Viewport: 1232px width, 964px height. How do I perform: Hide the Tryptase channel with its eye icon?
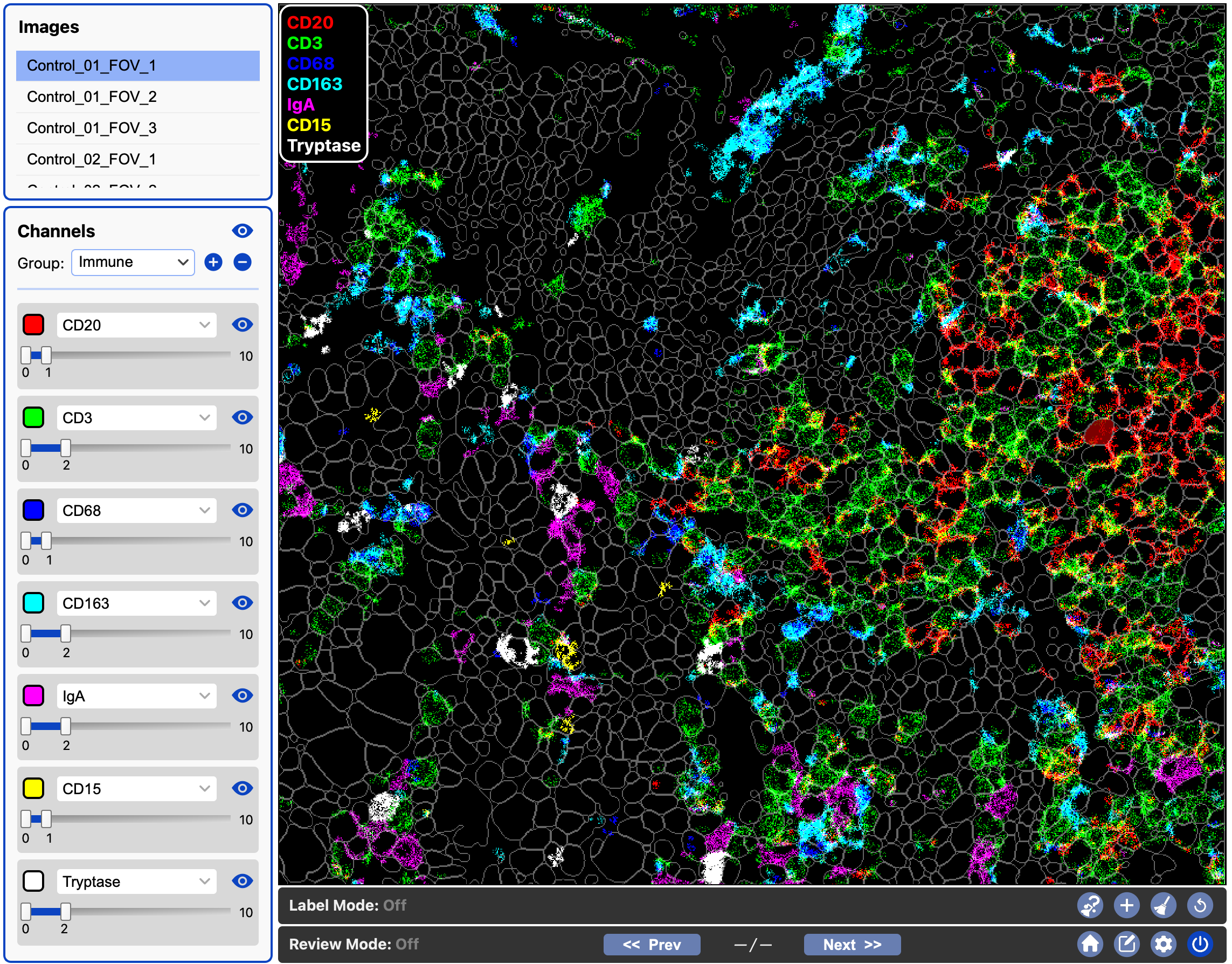(242, 880)
